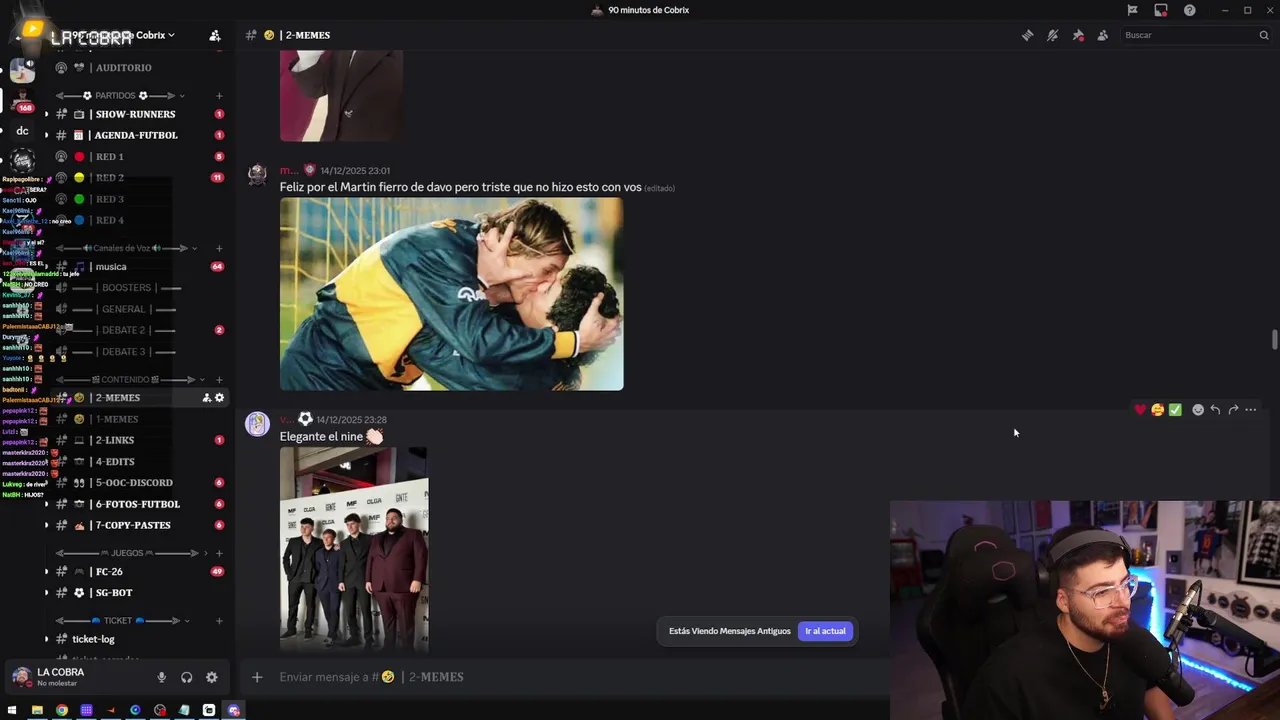Open user settings gear in user panel
Screen dimensions: 1280x720
(211, 677)
